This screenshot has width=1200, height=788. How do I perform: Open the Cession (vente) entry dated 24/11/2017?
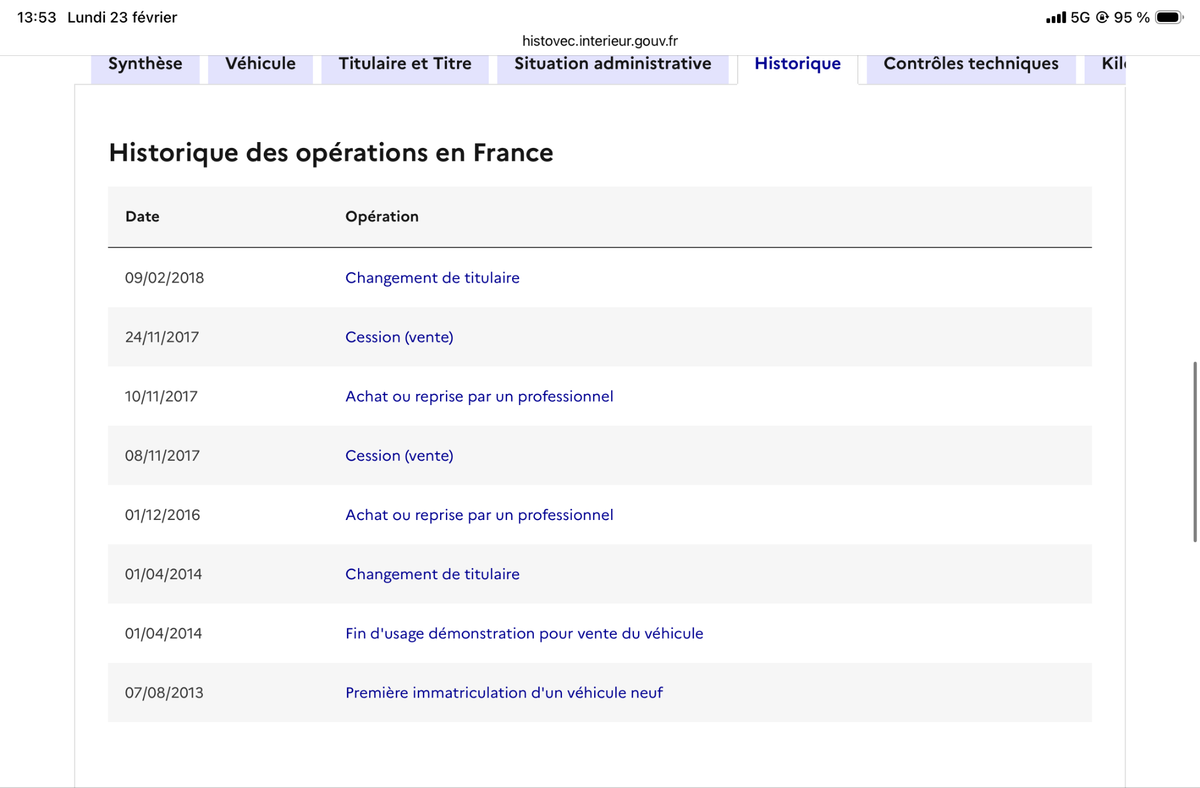click(399, 337)
